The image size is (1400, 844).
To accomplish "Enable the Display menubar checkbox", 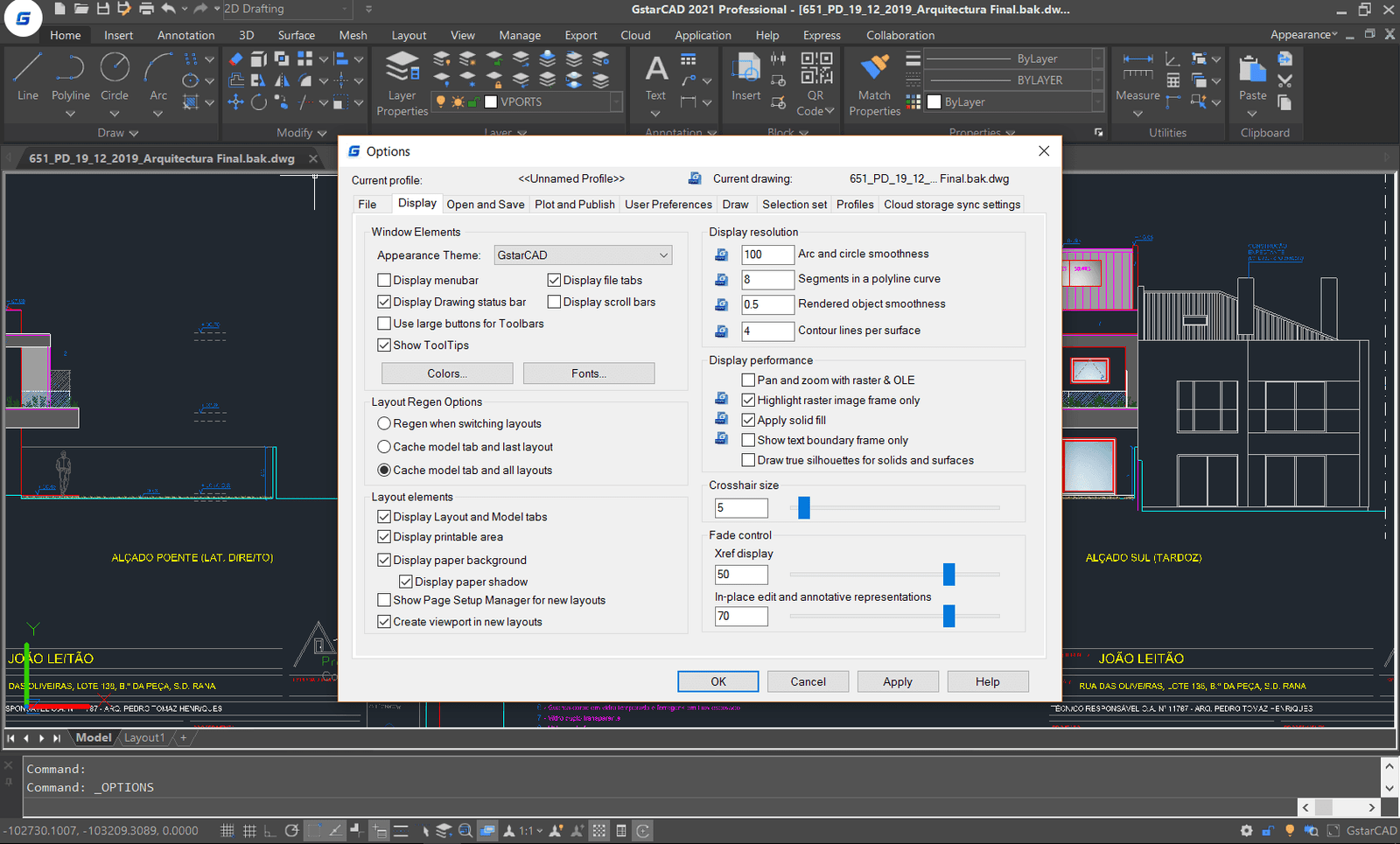I will [384, 281].
